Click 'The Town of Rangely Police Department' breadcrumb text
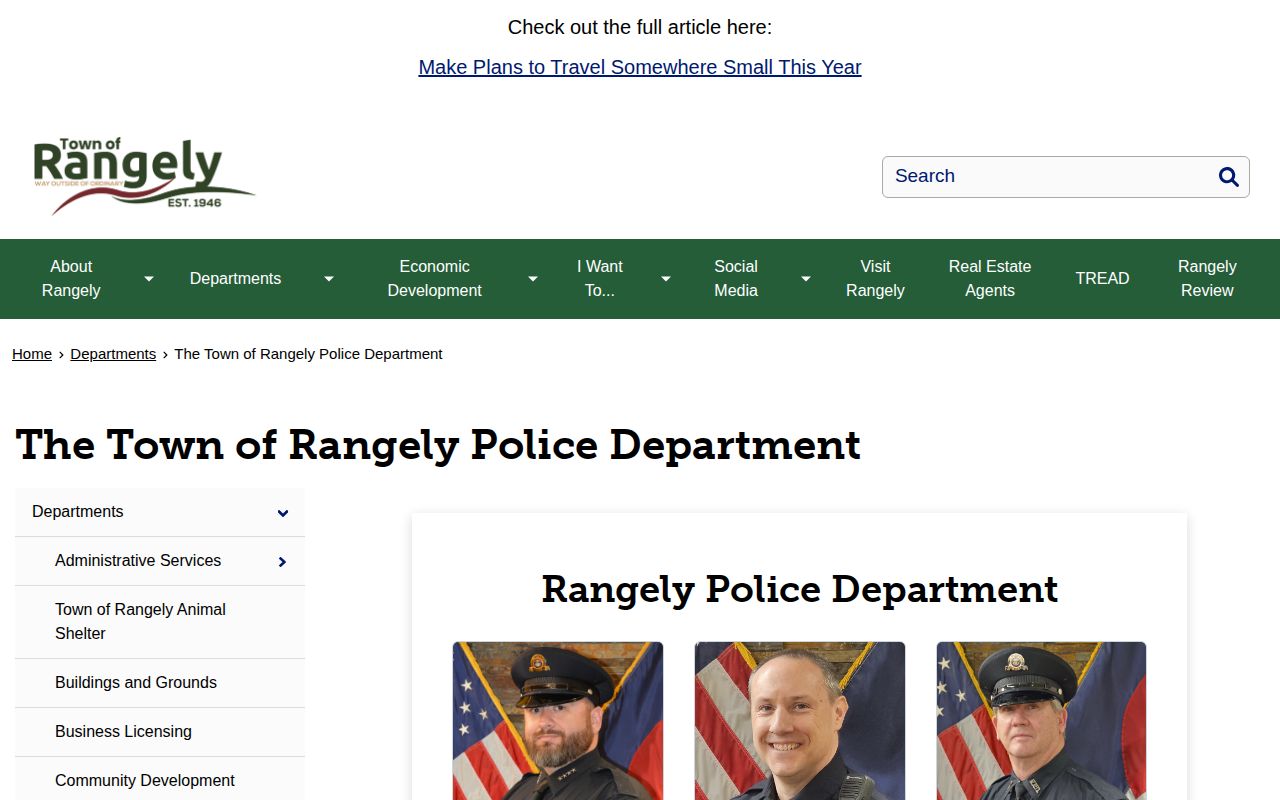 308,354
